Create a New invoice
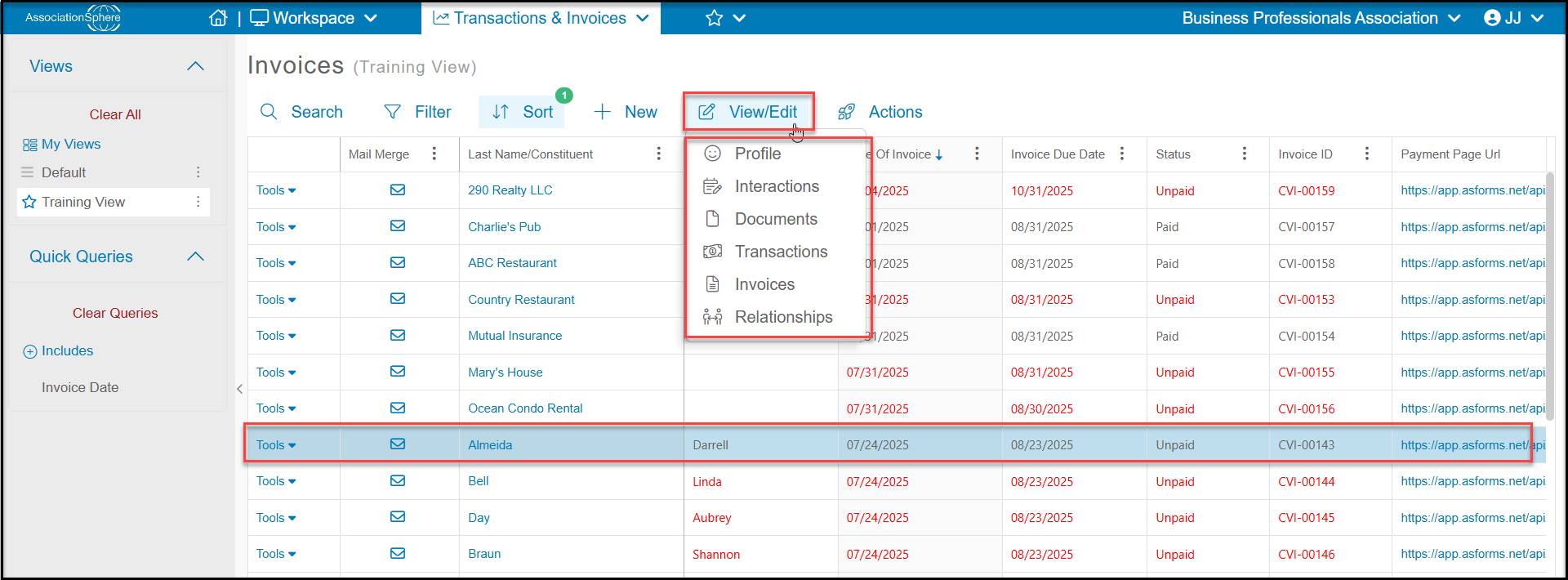Image resolution: width=1568 pixels, height=580 pixels. click(x=626, y=112)
